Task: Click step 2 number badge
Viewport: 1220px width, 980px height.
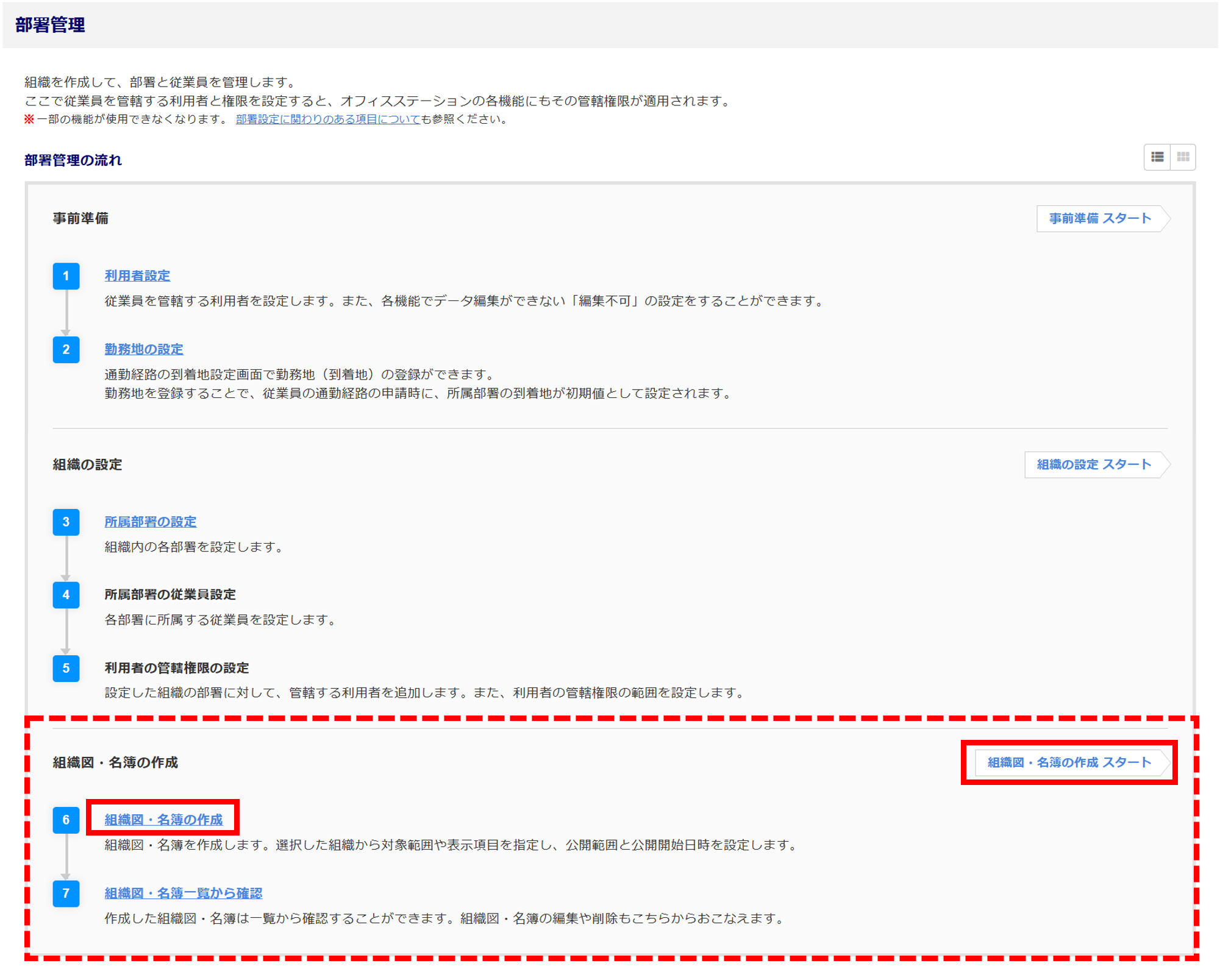Action: [x=66, y=350]
